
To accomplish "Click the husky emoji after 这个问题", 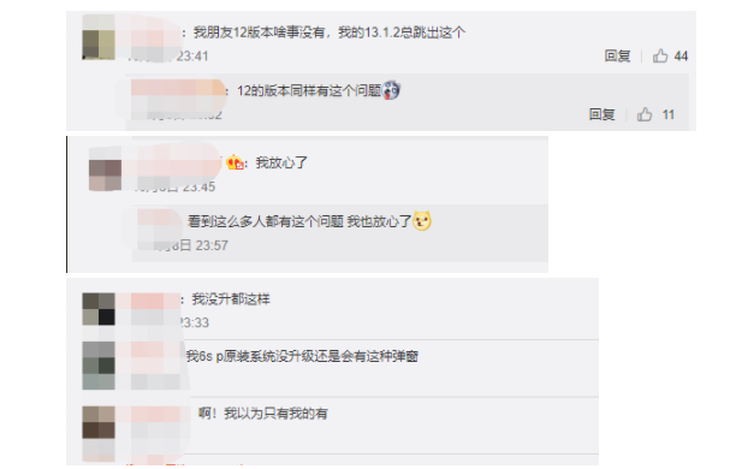I will coord(391,90).
